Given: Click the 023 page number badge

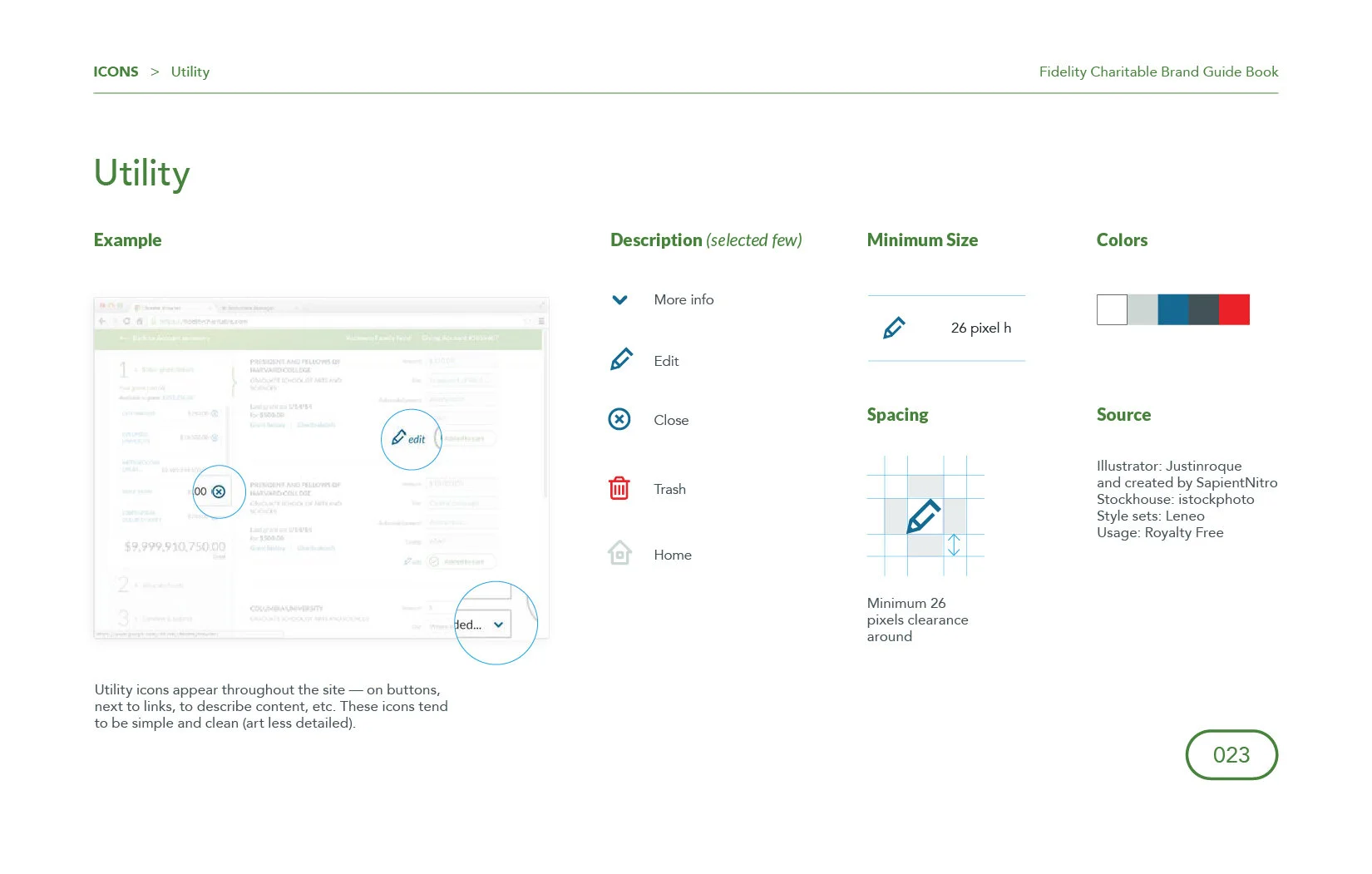Looking at the screenshot, I should tap(1231, 754).
